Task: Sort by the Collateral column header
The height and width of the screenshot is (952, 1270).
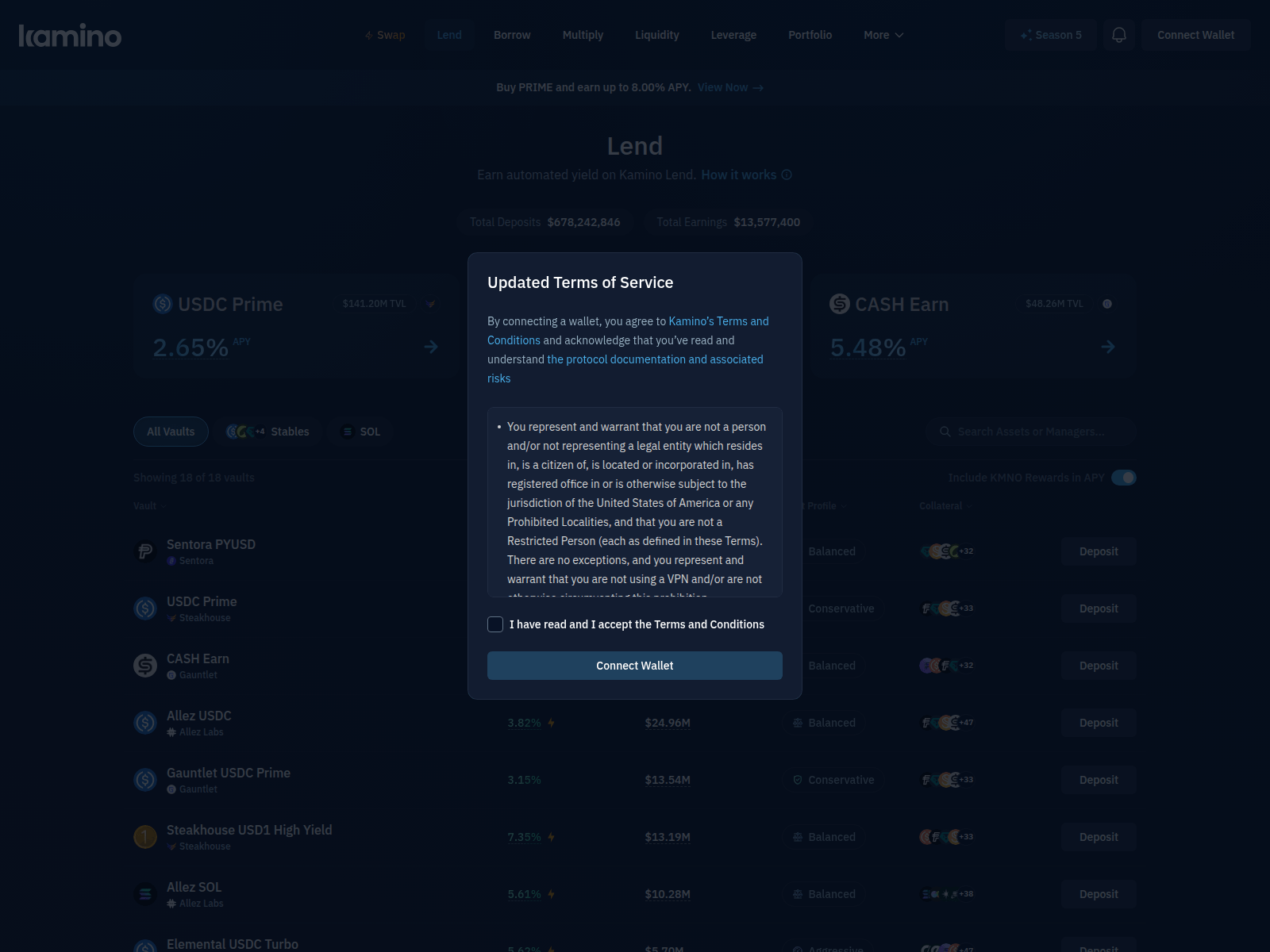Action: pos(945,506)
